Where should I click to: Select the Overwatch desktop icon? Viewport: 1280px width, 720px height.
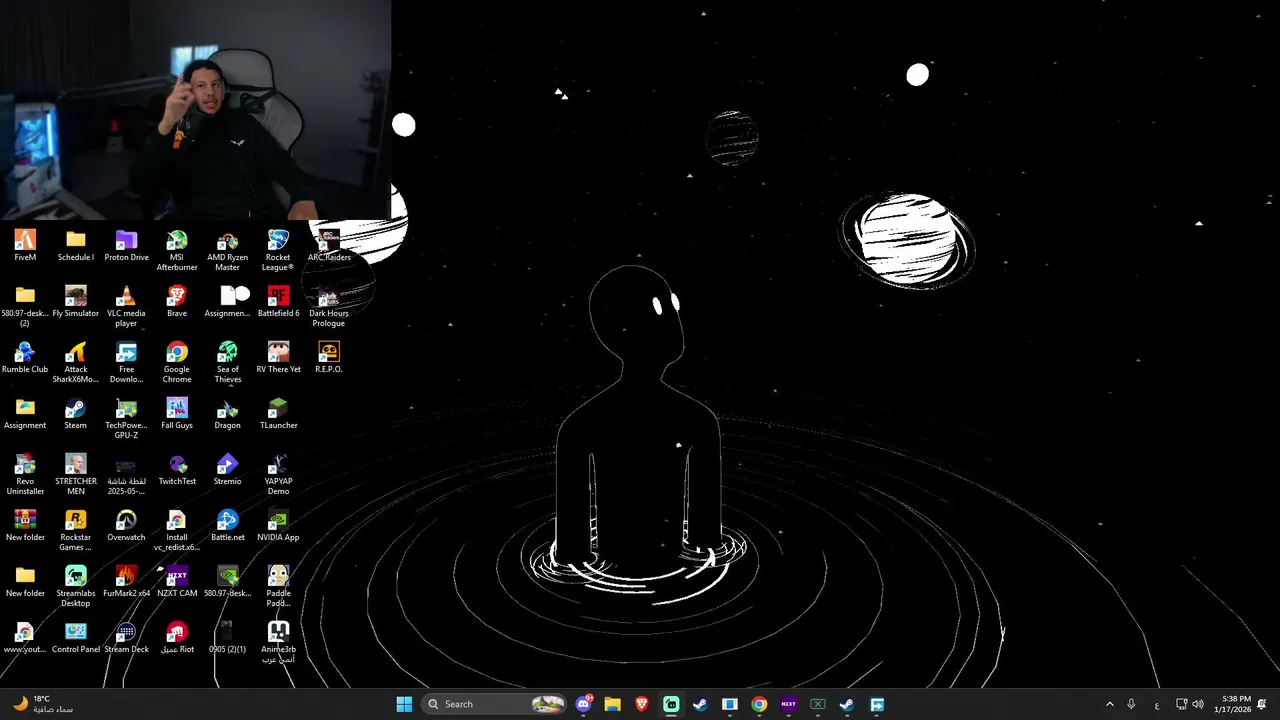coord(126,526)
